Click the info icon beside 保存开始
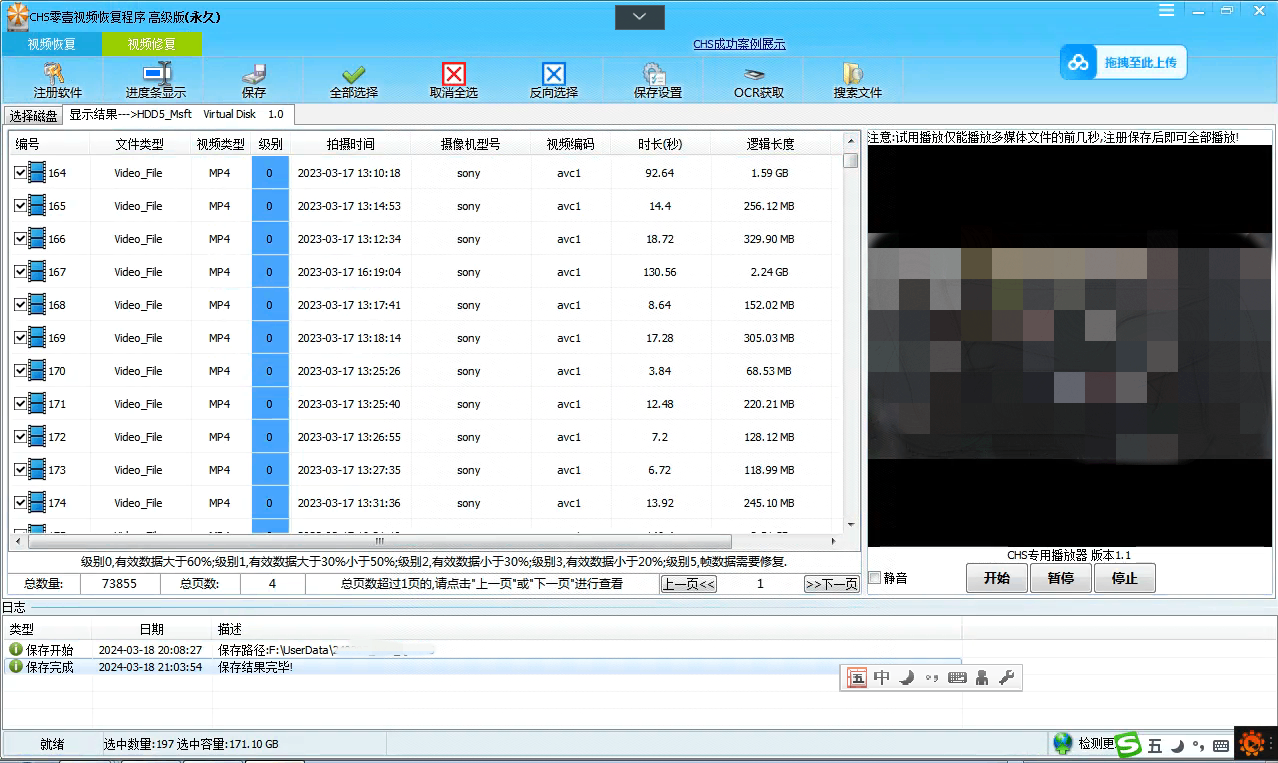Viewport: 1278px width, 763px height. click(x=16, y=650)
